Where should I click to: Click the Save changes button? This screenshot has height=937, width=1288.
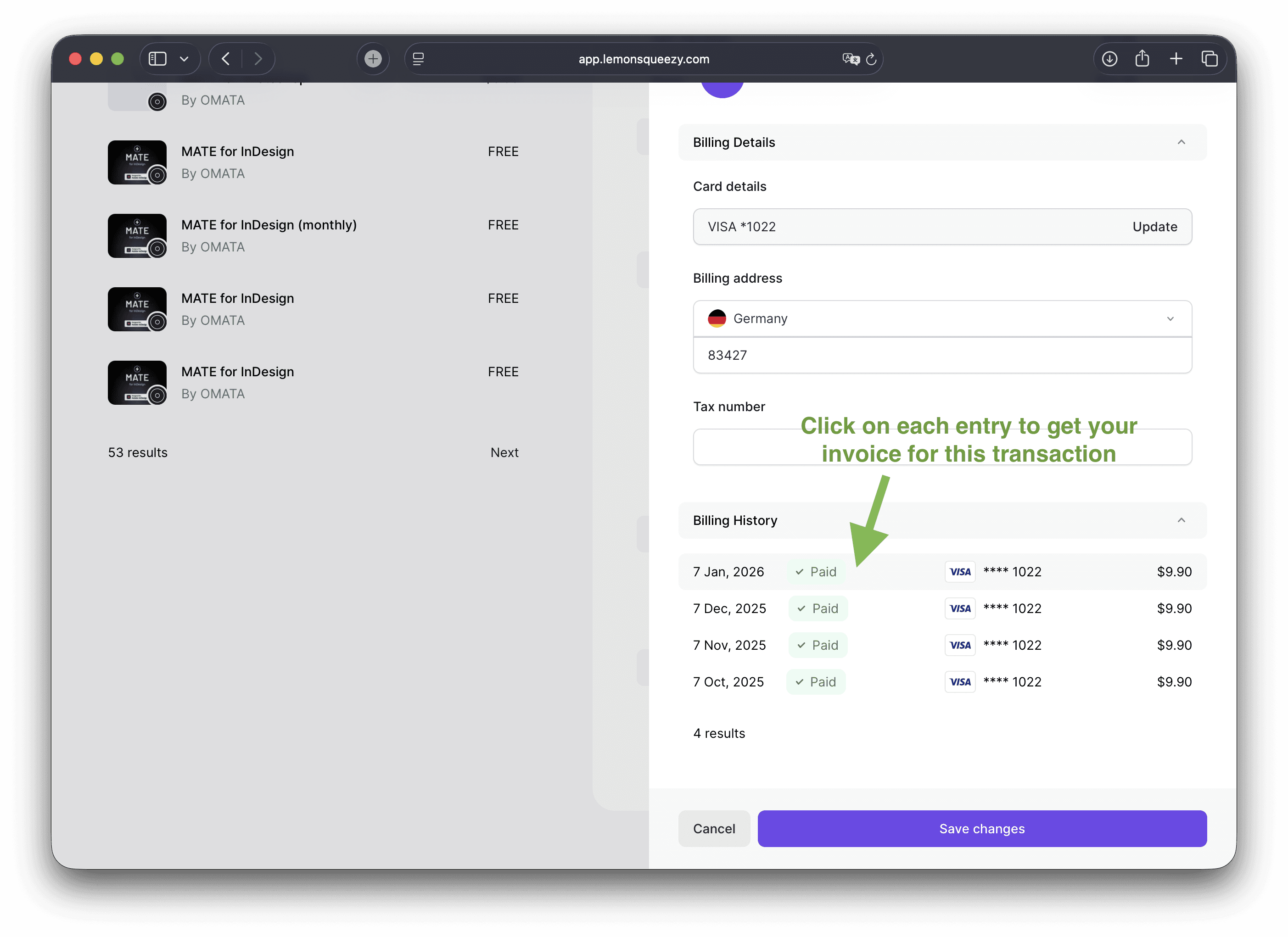tap(982, 829)
